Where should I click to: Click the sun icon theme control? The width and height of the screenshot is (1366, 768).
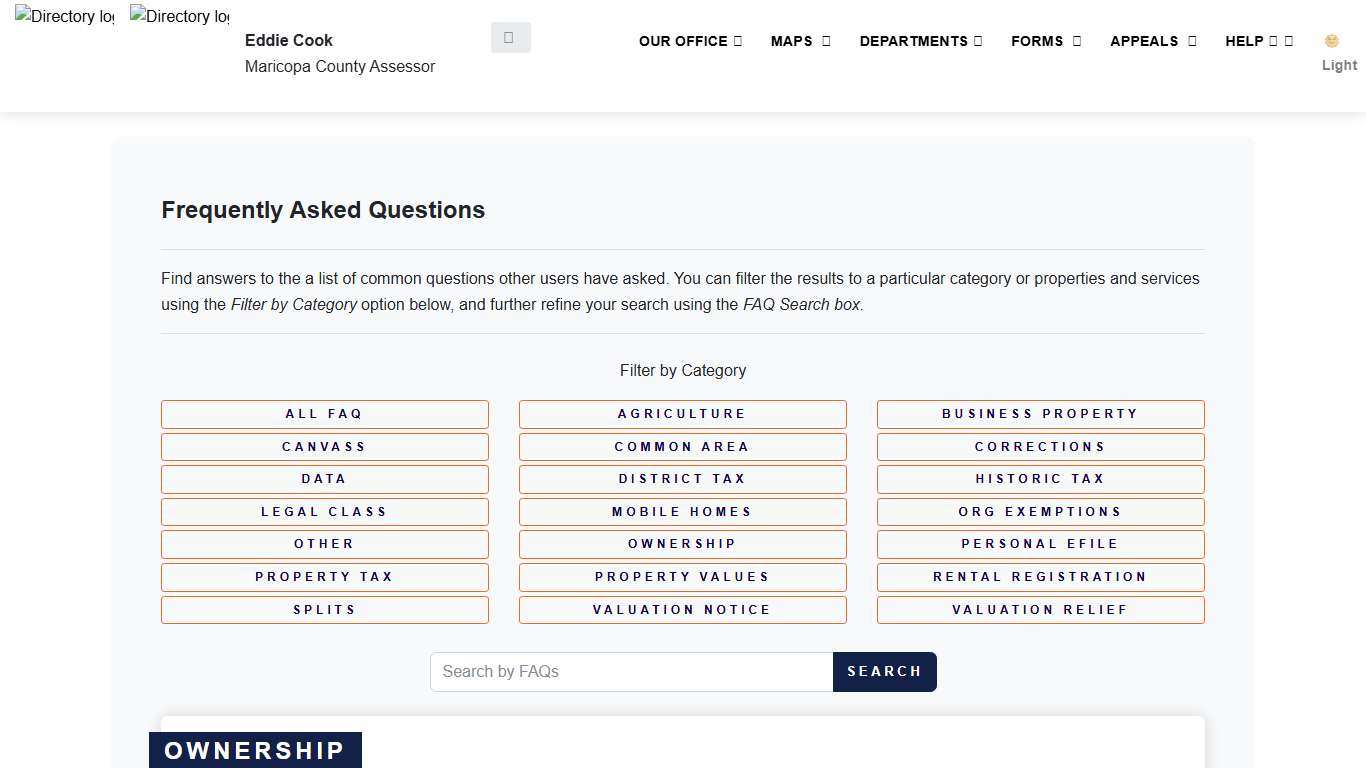[x=1331, y=41]
